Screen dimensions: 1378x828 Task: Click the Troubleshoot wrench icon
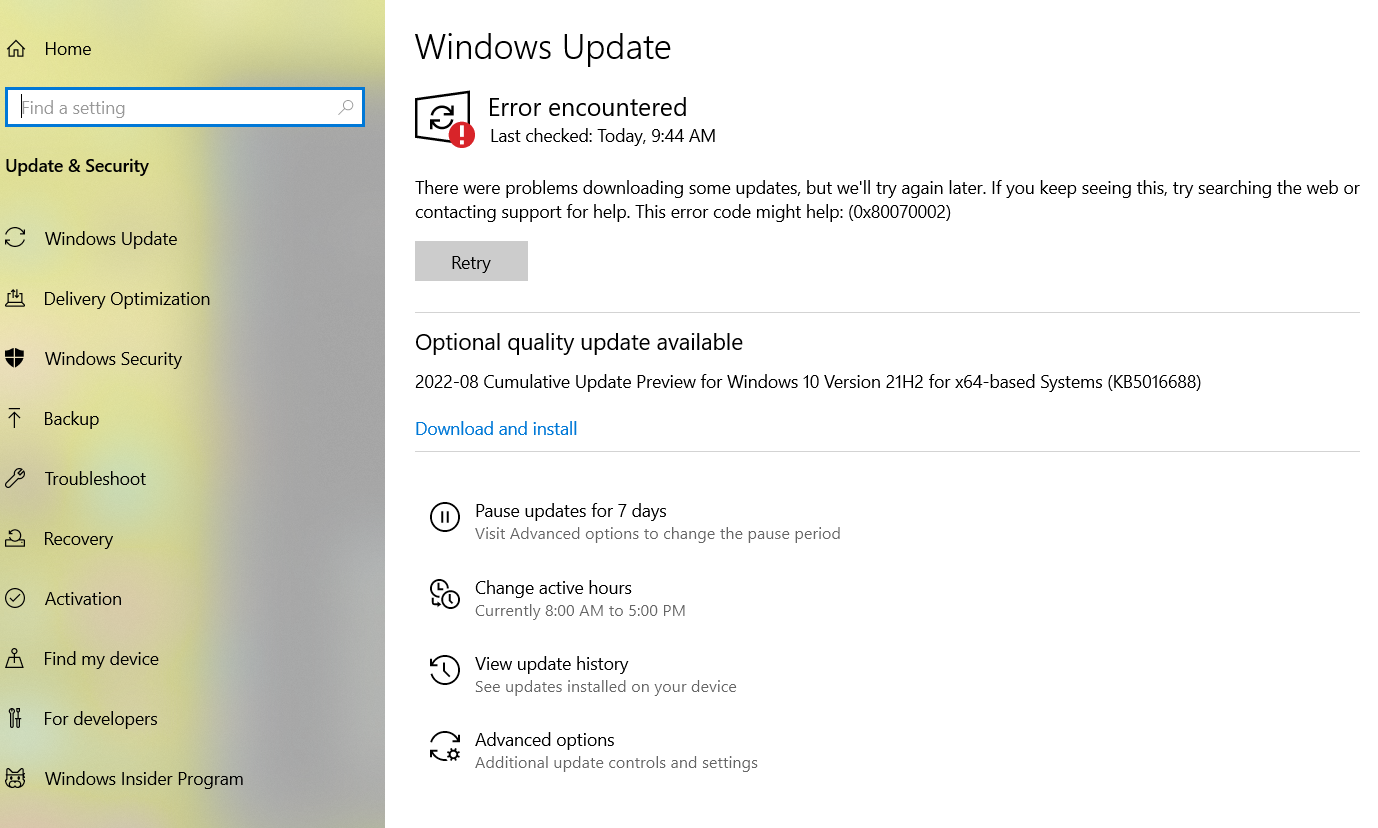point(15,478)
